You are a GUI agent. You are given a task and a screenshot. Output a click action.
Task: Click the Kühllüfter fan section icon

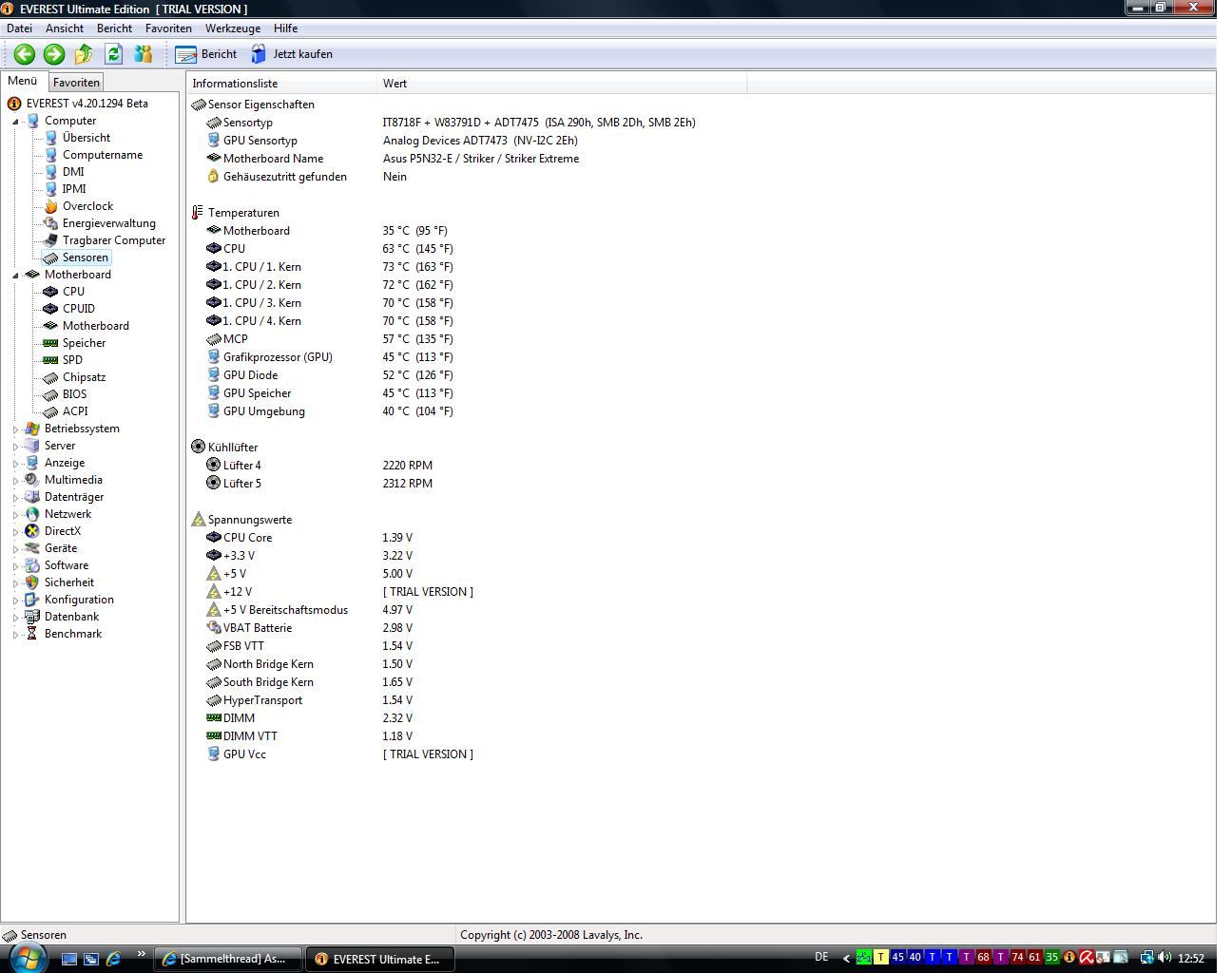click(x=198, y=447)
